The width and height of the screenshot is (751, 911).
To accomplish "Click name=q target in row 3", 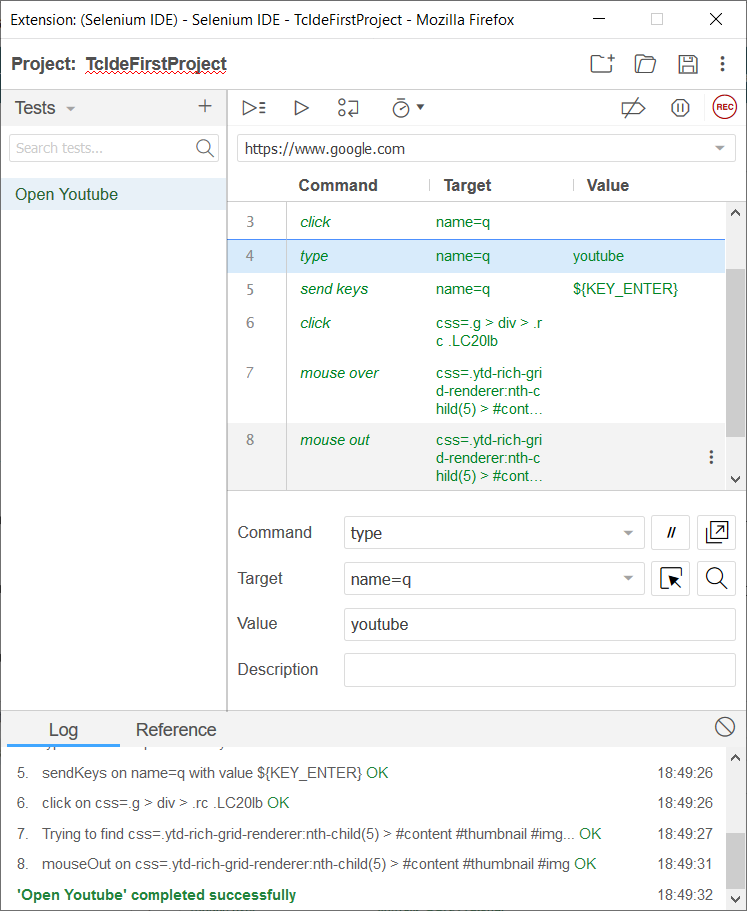I will (462, 222).
